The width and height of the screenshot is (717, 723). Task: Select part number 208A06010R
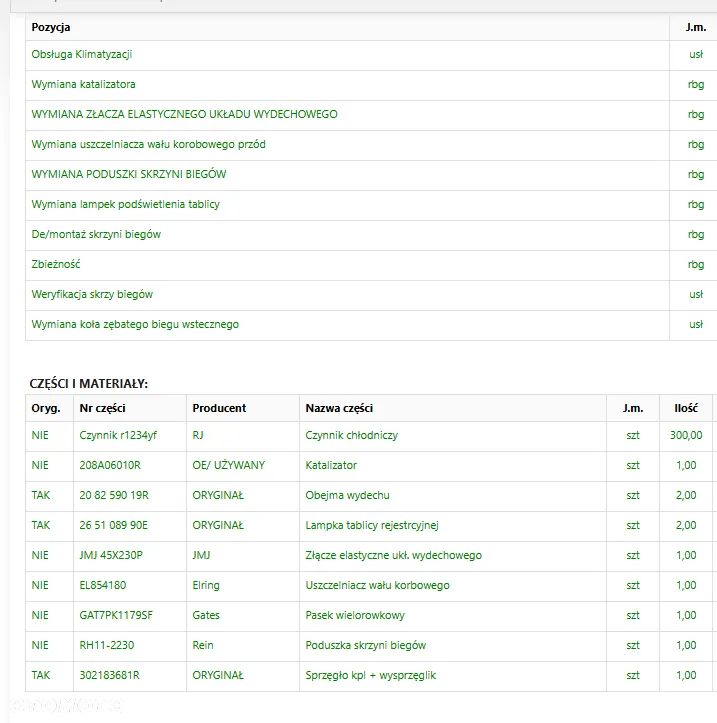click(x=110, y=465)
